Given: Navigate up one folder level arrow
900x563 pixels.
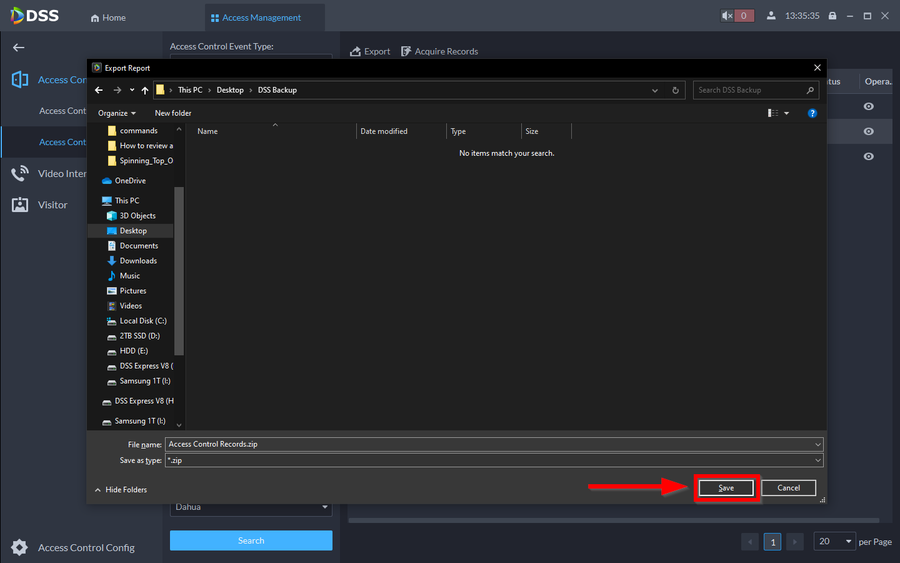Looking at the screenshot, I should (145, 90).
